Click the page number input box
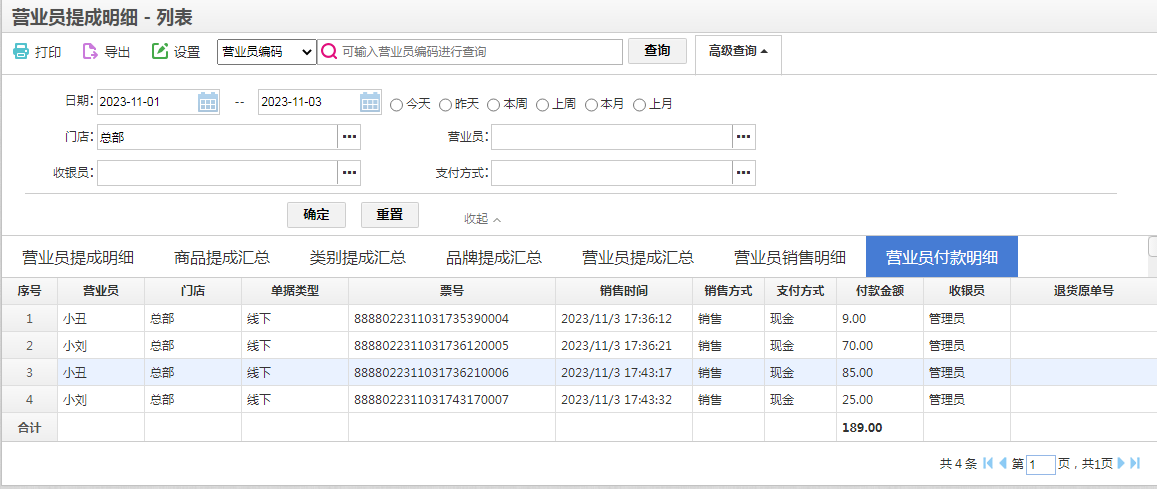This screenshot has height=489, width=1157. [1040, 465]
